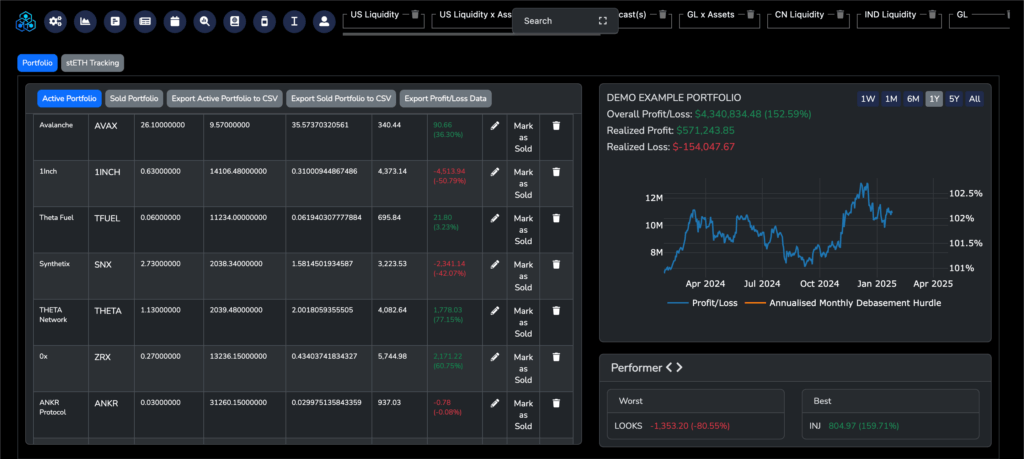Click the fullscreen icon in Search box

click(x=602, y=21)
